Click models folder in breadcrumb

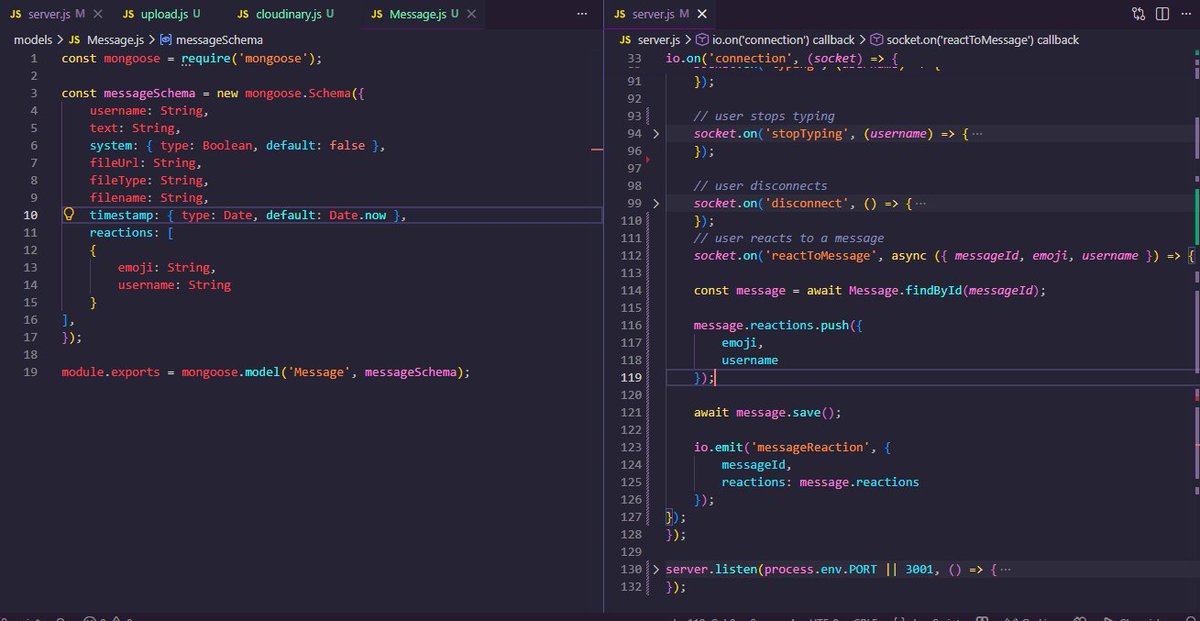[x=33, y=40]
